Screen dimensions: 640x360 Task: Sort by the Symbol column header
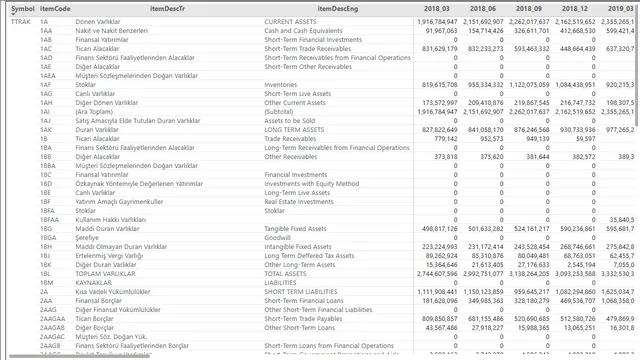pyautogui.click(x=22, y=9)
